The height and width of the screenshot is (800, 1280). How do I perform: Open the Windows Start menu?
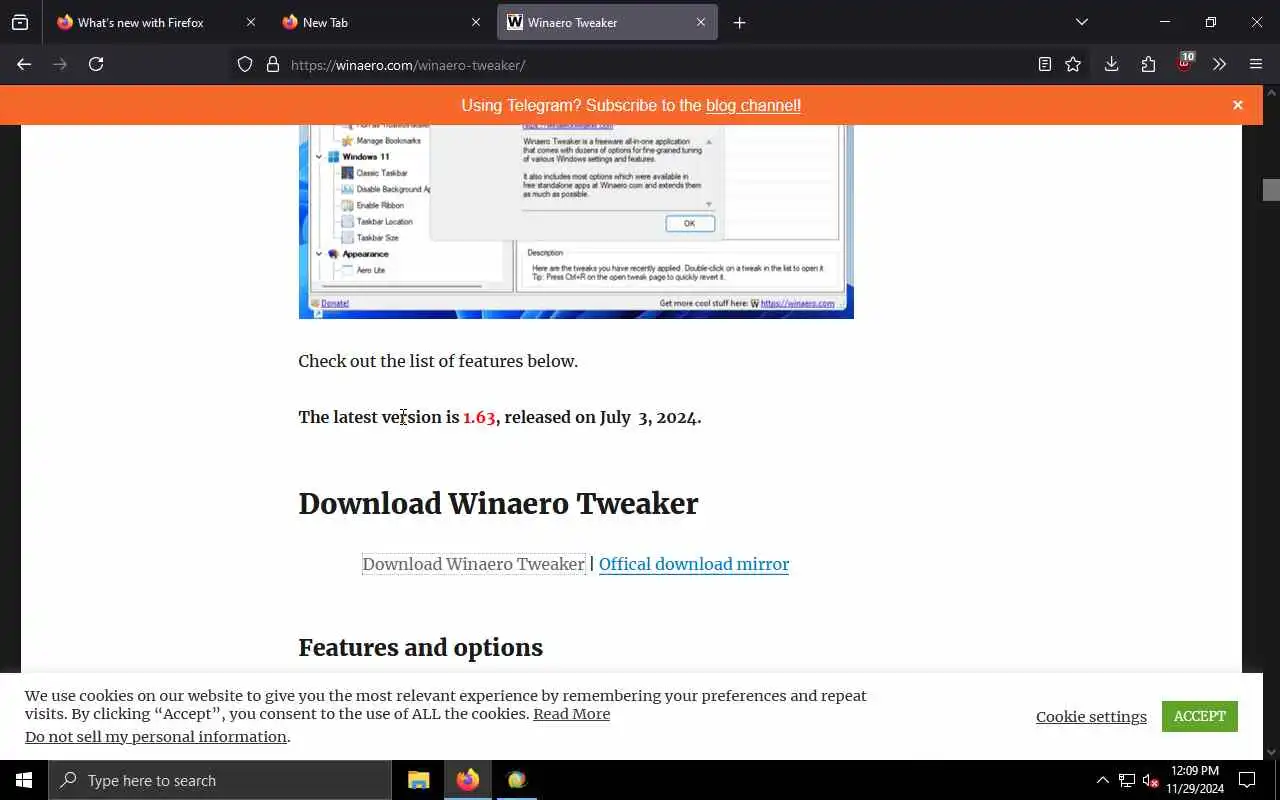tap(24, 780)
